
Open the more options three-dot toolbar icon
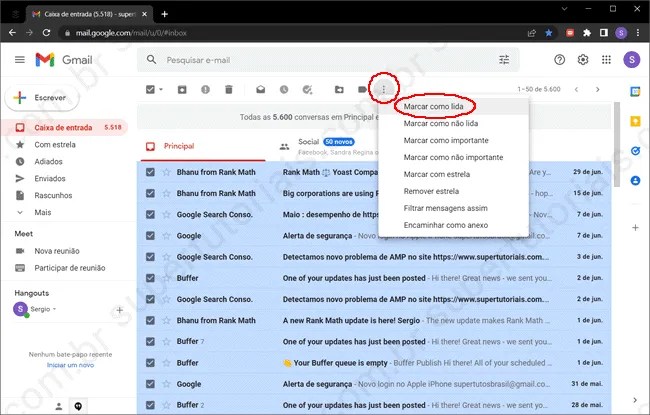pyautogui.click(x=384, y=89)
